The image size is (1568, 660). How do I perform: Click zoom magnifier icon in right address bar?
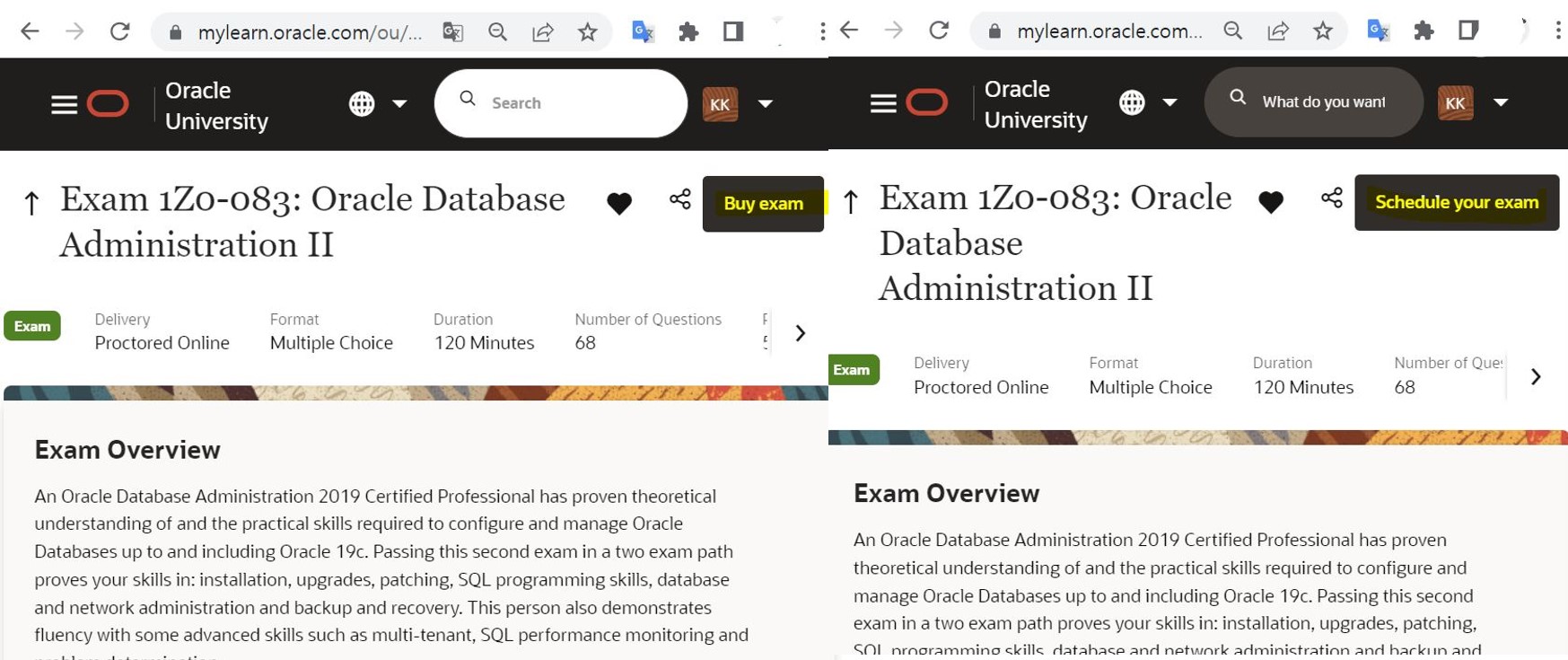pos(1233,31)
